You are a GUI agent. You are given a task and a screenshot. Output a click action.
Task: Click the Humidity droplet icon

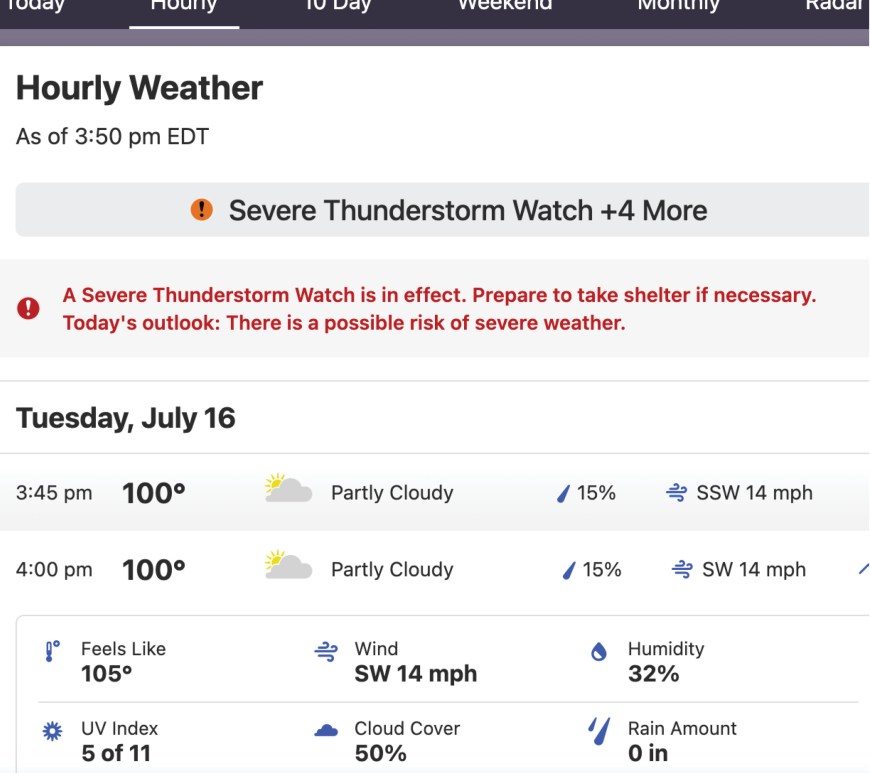(599, 652)
